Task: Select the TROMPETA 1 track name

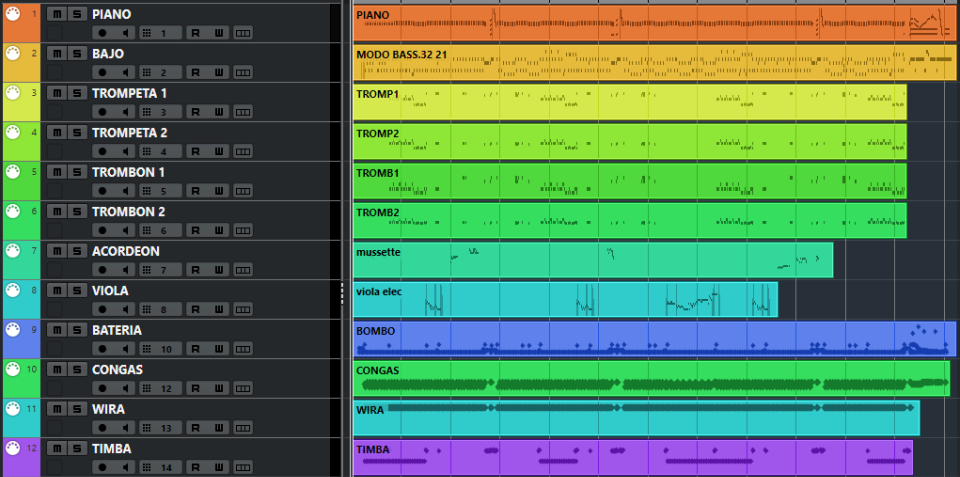Action: point(129,93)
